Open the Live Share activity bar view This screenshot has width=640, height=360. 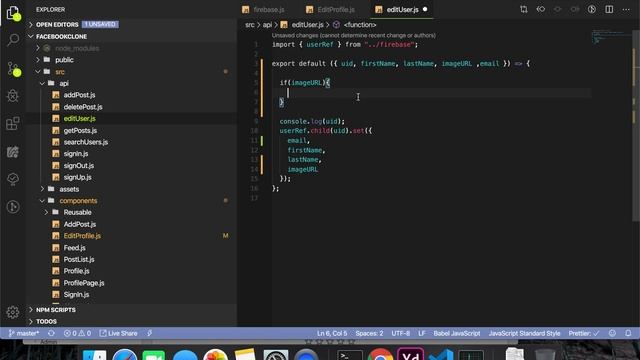(13, 152)
